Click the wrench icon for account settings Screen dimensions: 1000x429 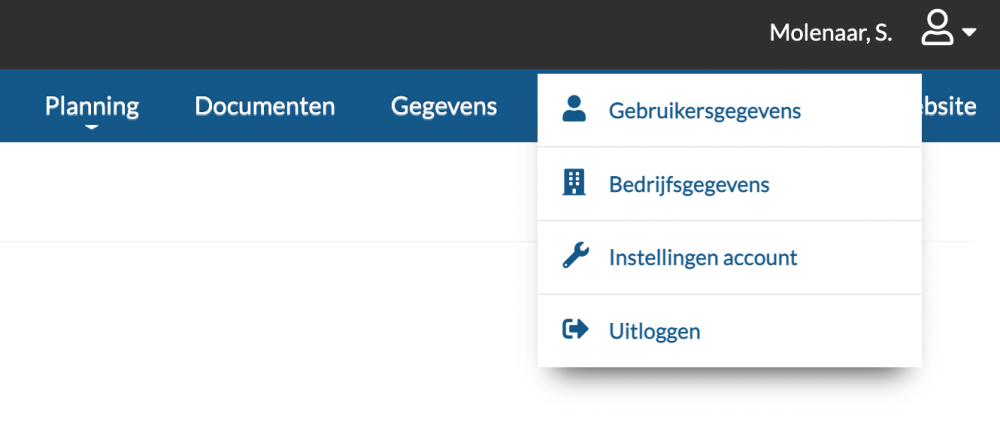click(x=575, y=256)
